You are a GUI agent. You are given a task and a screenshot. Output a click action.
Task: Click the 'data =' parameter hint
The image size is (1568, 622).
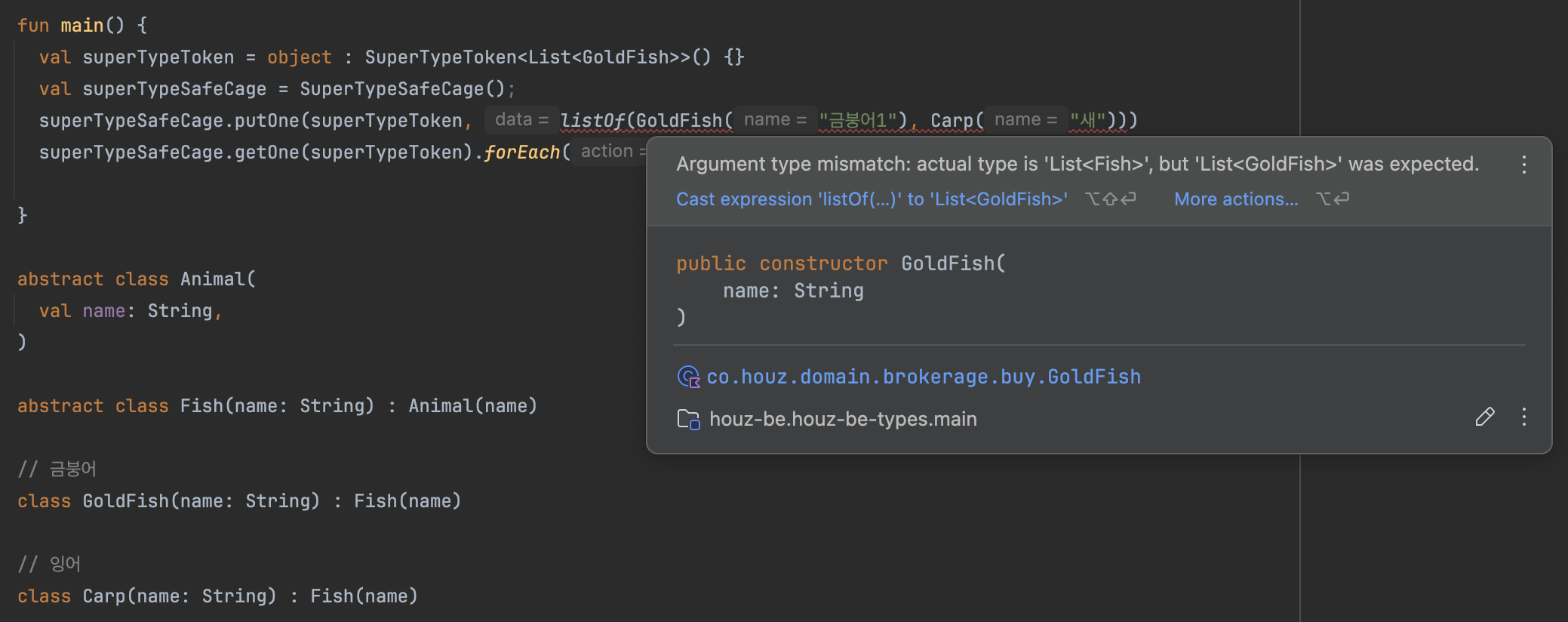(521, 119)
